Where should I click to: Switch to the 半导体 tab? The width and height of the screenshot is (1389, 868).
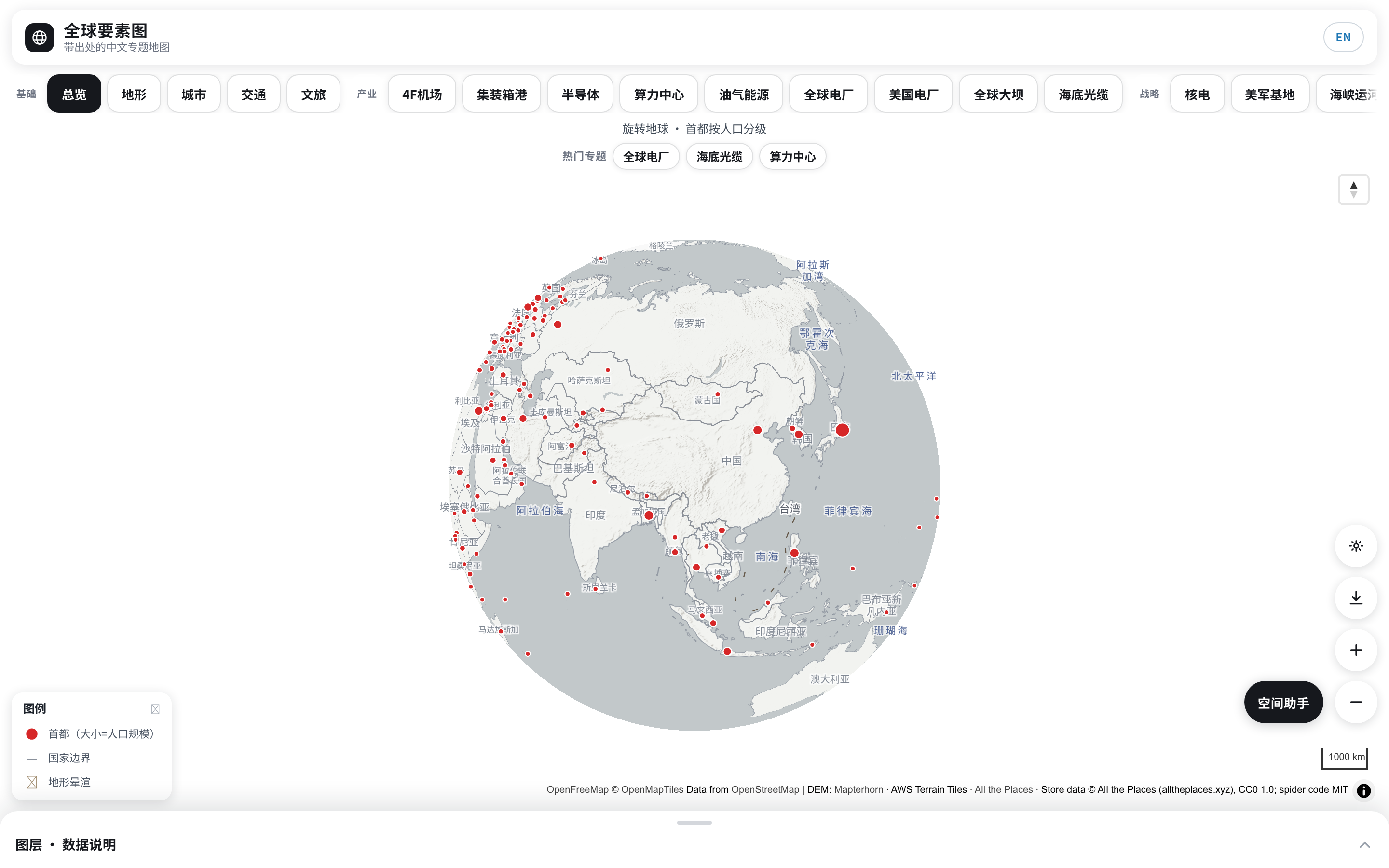tap(580, 94)
